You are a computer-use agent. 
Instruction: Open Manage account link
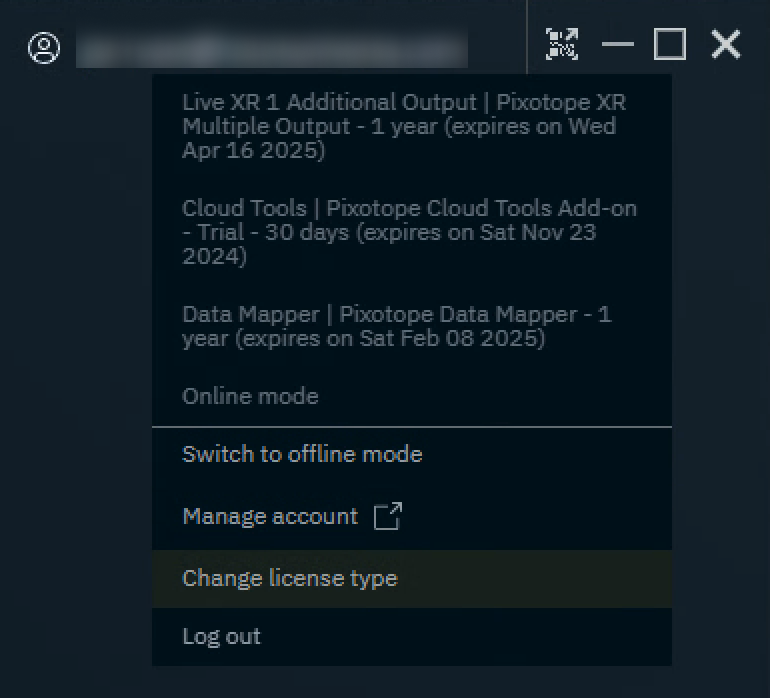click(269, 516)
